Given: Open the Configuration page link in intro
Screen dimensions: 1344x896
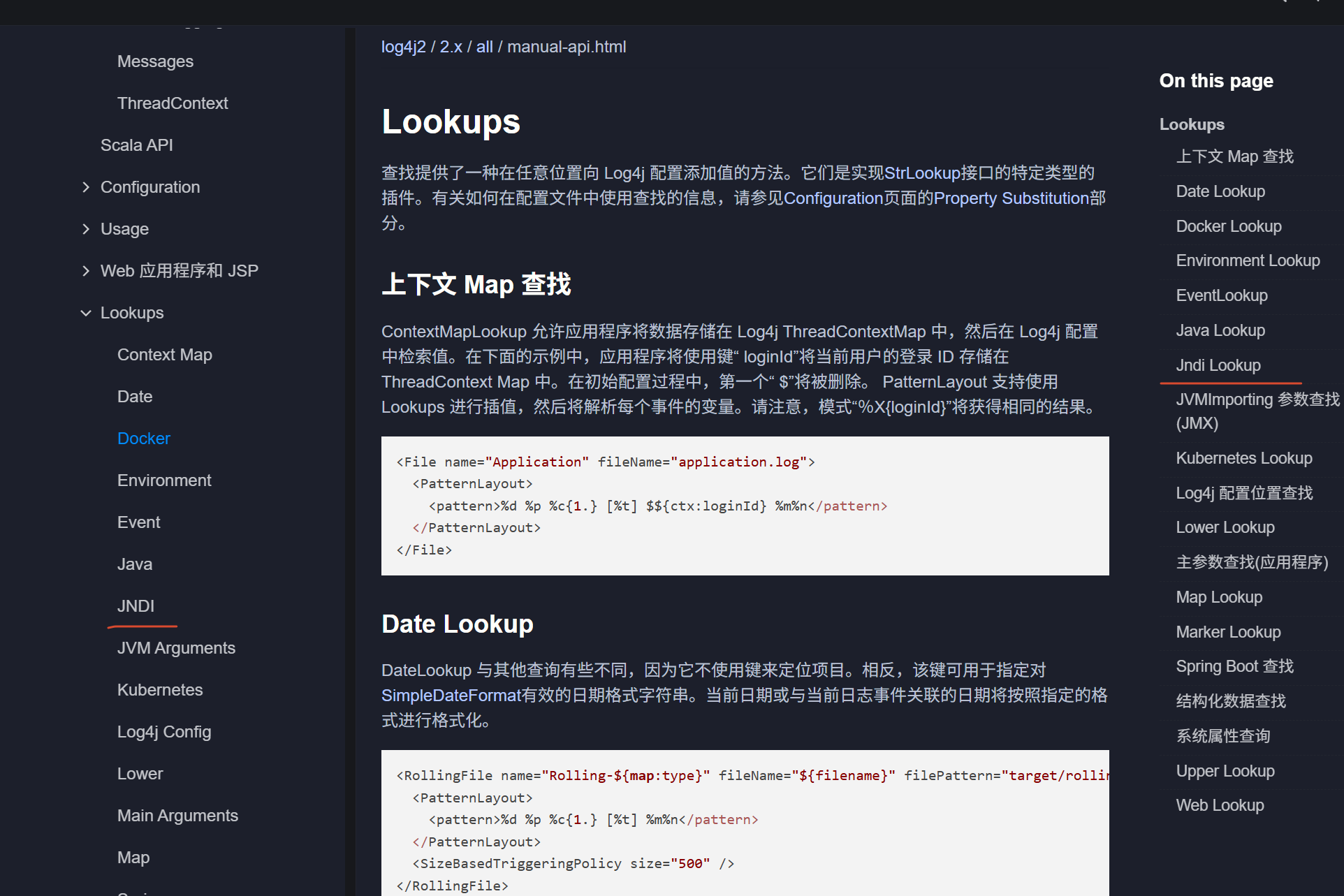Looking at the screenshot, I should [833, 198].
